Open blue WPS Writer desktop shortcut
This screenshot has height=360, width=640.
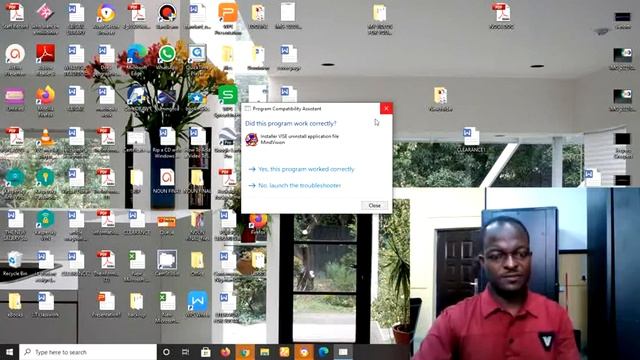(x=198, y=304)
